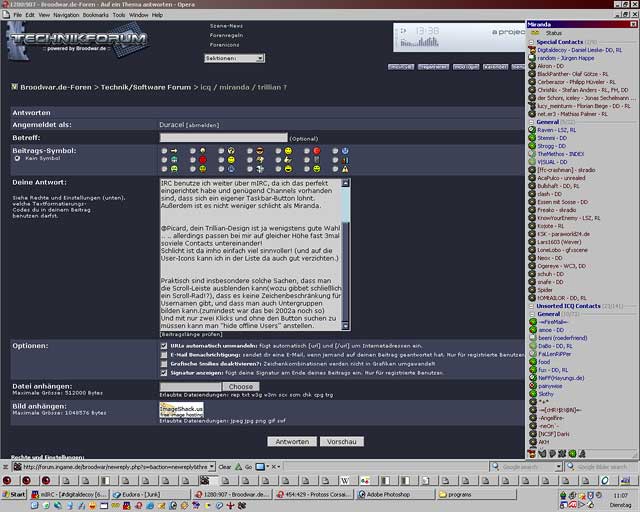Click the Antworten submit button
This screenshot has width=640, height=512.
(292, 442)
